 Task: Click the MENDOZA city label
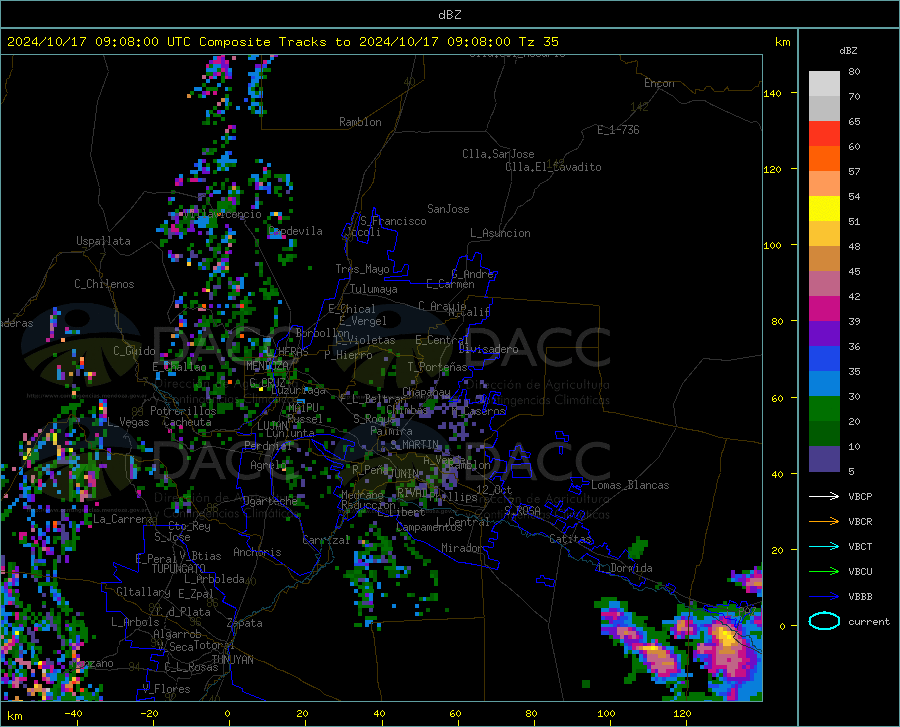[x=267, y=366]
